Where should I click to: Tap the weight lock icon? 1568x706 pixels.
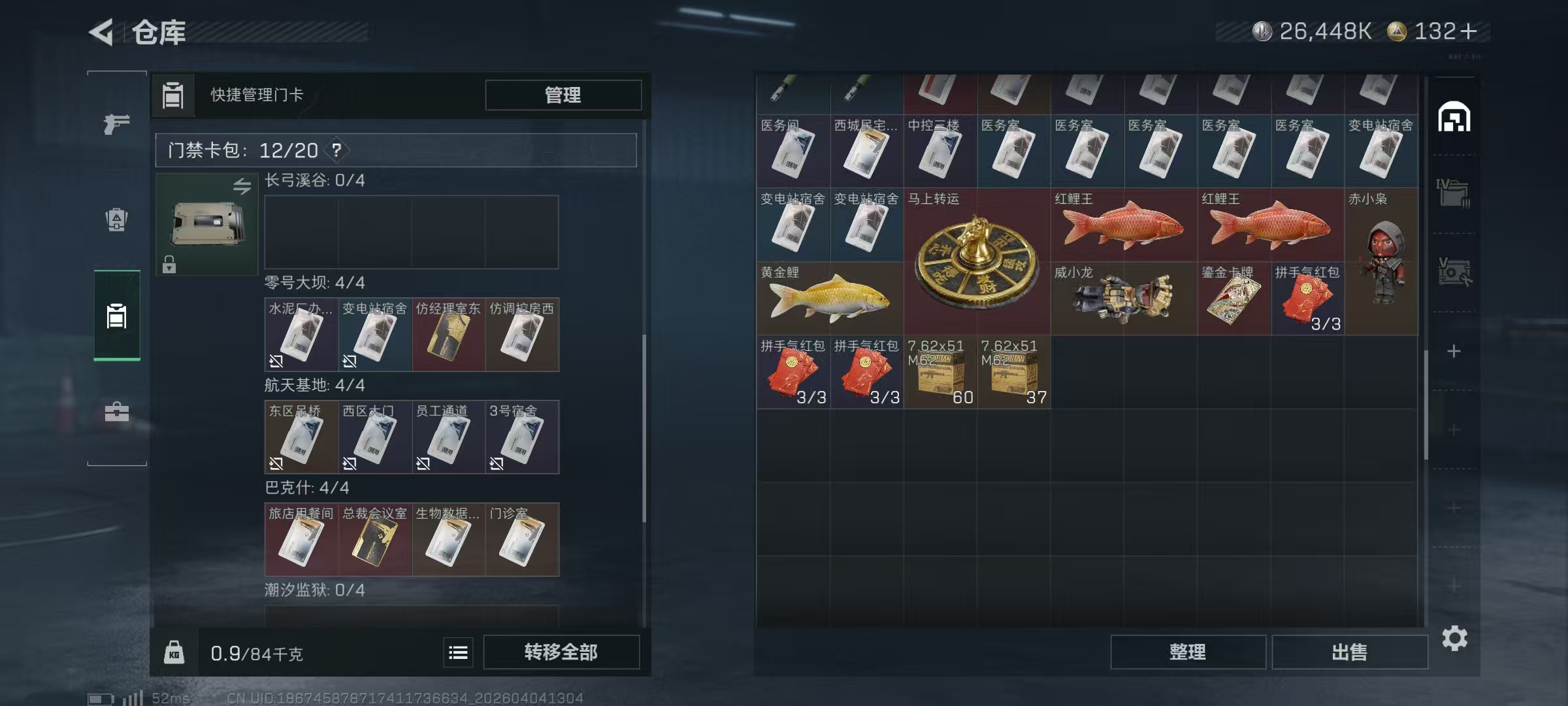174,652
